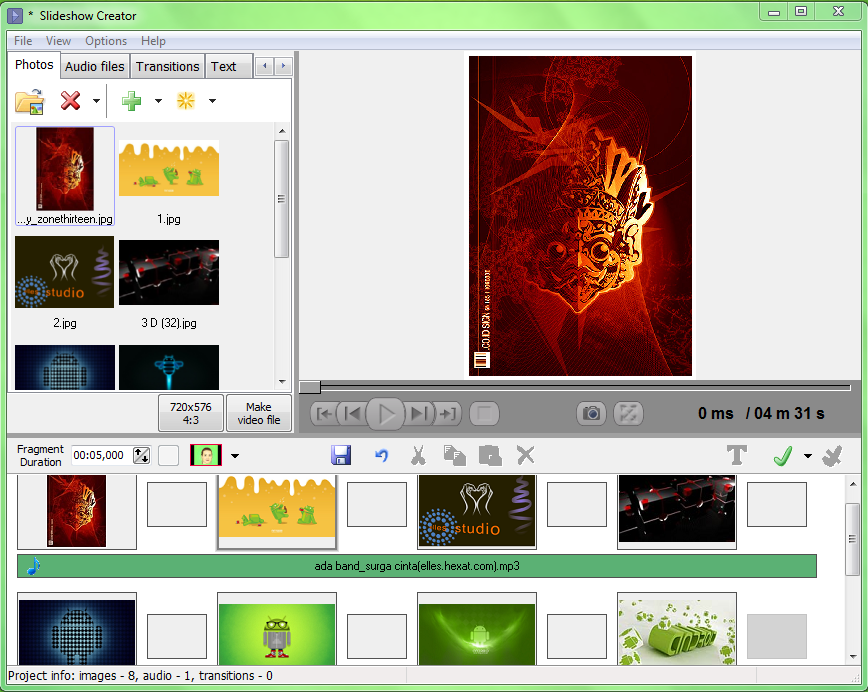
Task: Open the Help menu
Action: tap(153, 41)
